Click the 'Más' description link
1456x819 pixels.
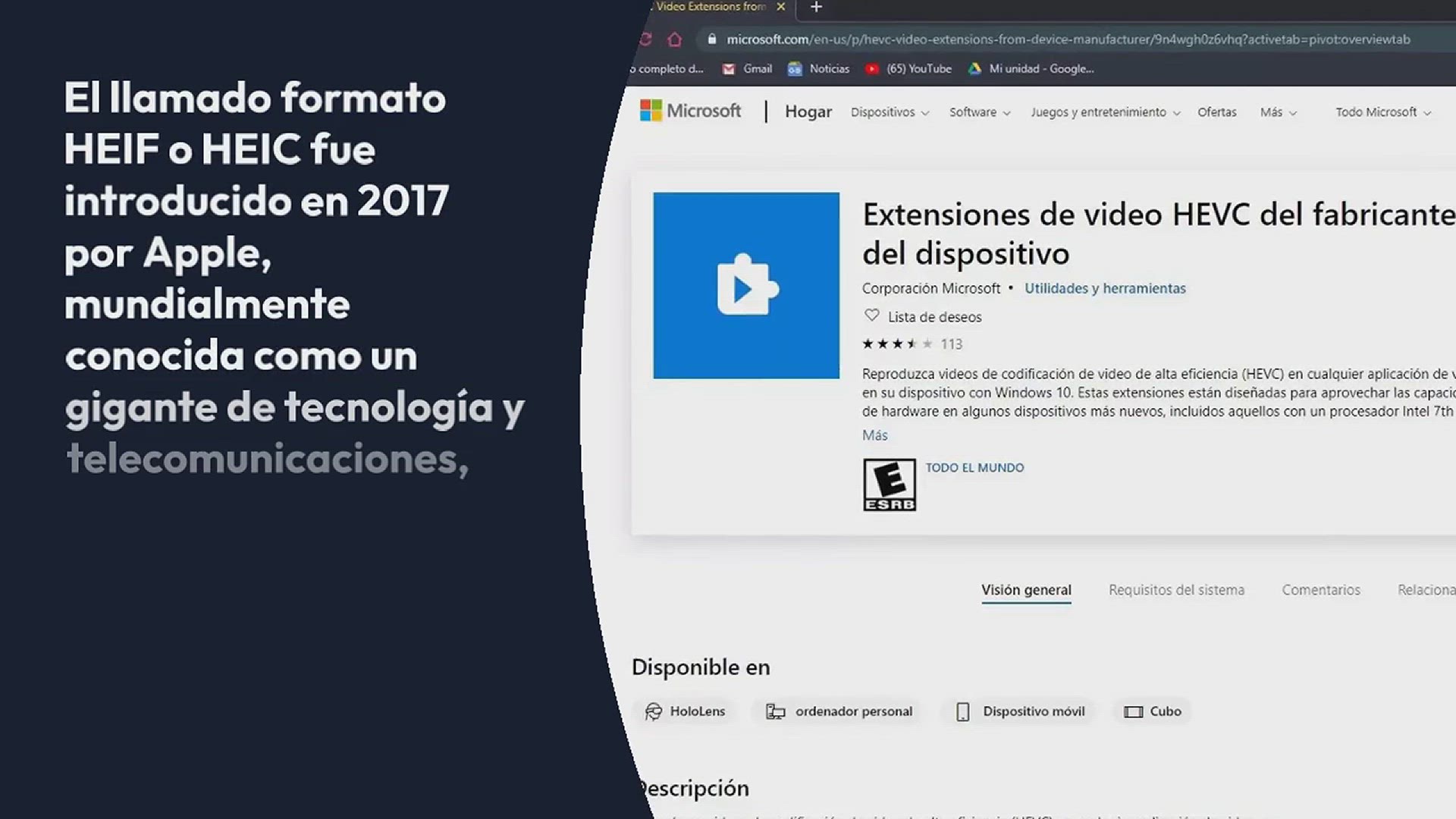coord(874,435)
